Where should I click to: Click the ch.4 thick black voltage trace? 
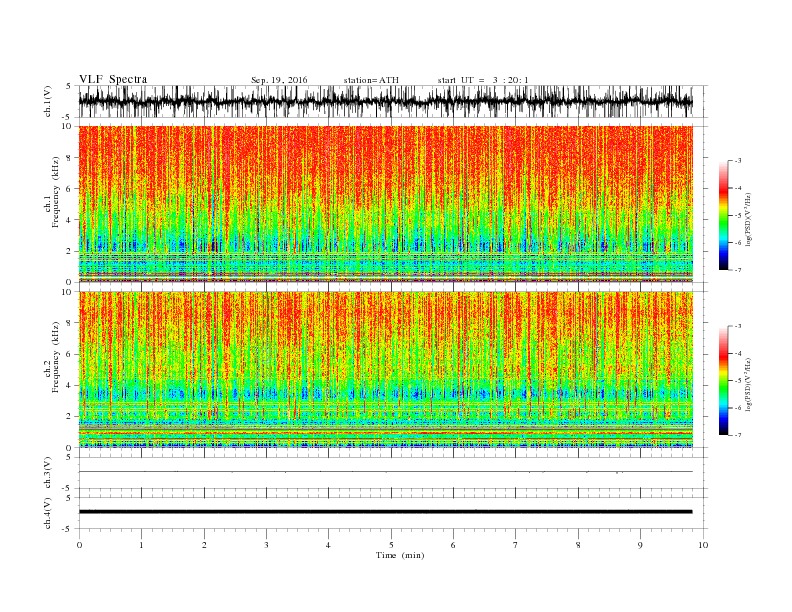coord(386,512)
